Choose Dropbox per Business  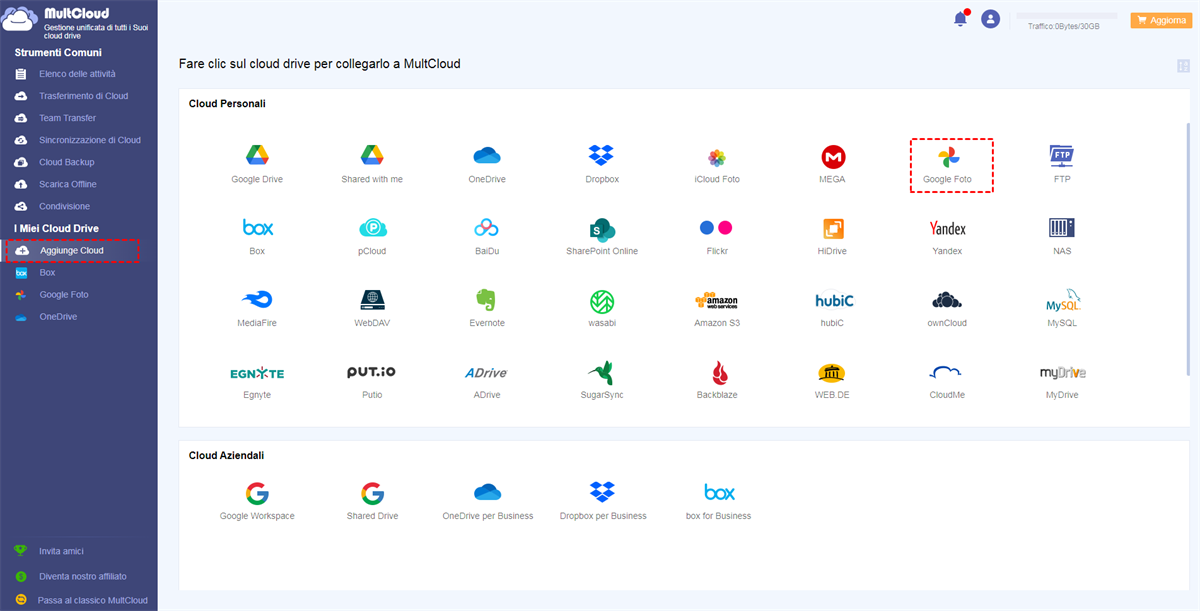point(602,501)
